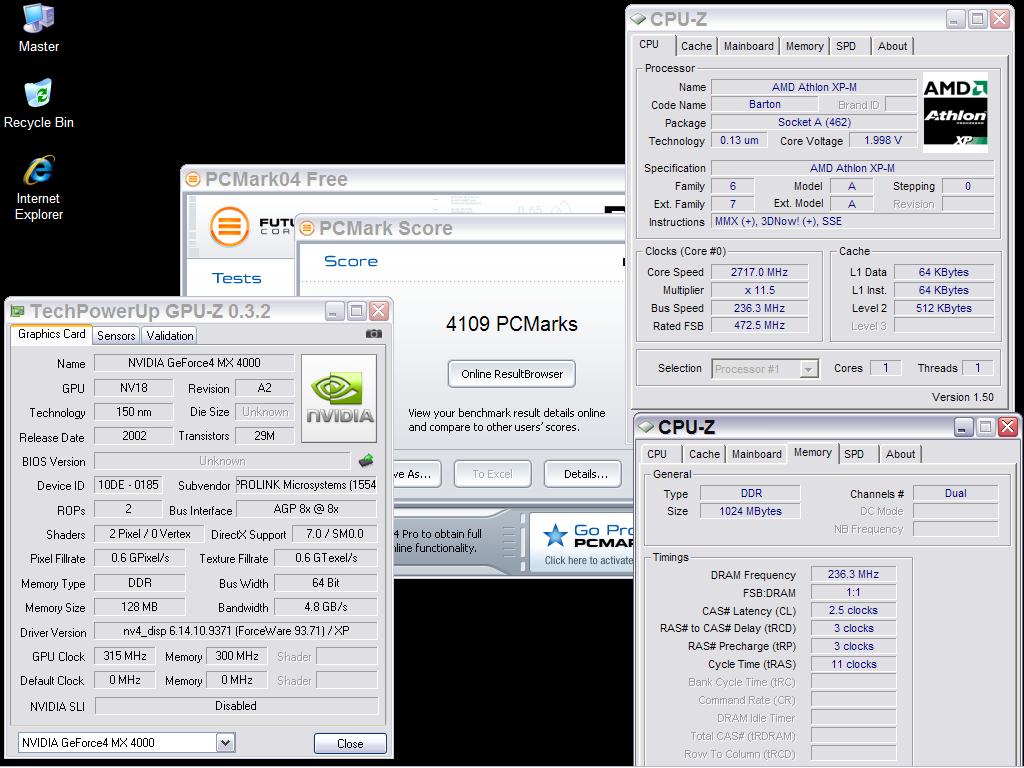The height and width of the screenshot is (768, 1024).
Task: Expand the Processor #1 selection dropdown in CPU-Z
Action: pos(808,369)
